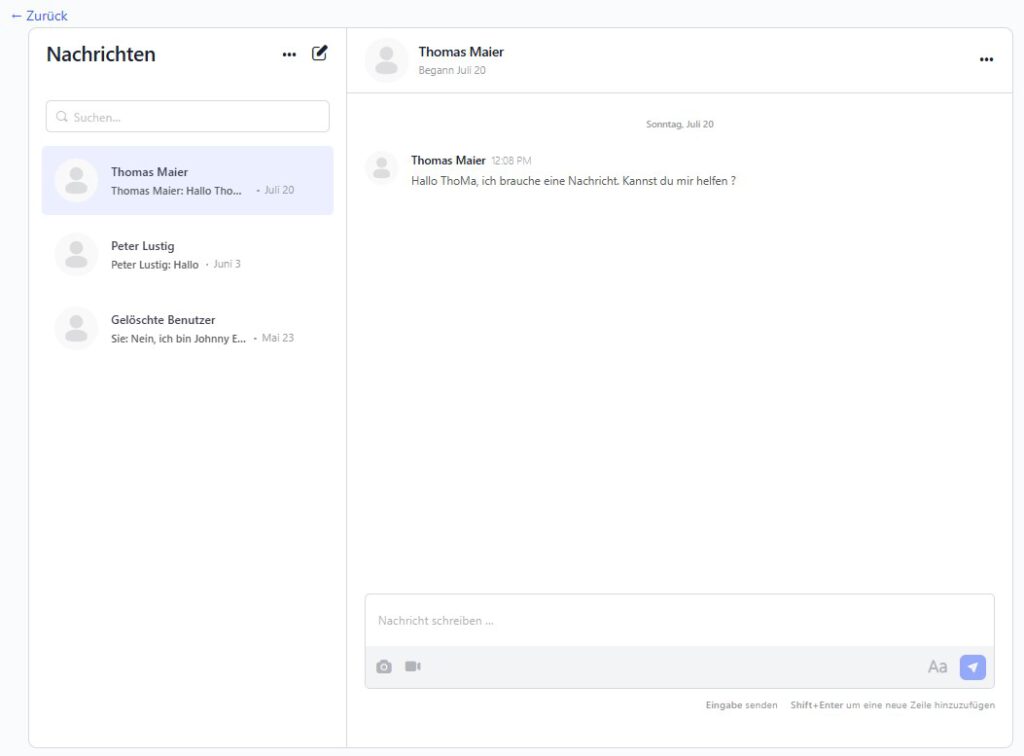Image resolution: width=1024 pixels, height=756 pixels.
Task: Open conversation options menu for Thomas Maier
Action: pyautogui.click(x=986, y=60)
